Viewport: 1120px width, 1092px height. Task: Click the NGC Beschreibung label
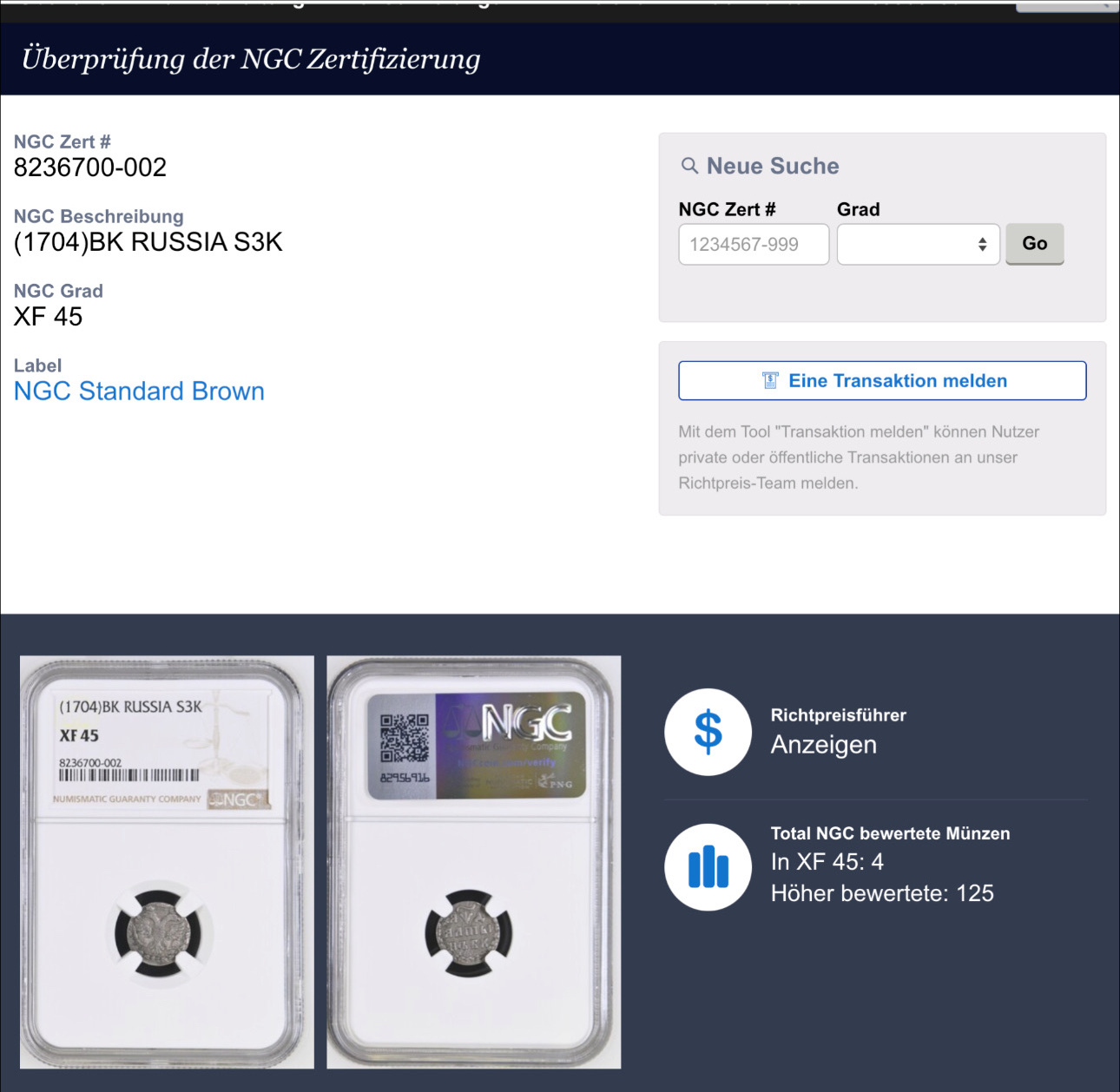[x=99, y=216]
